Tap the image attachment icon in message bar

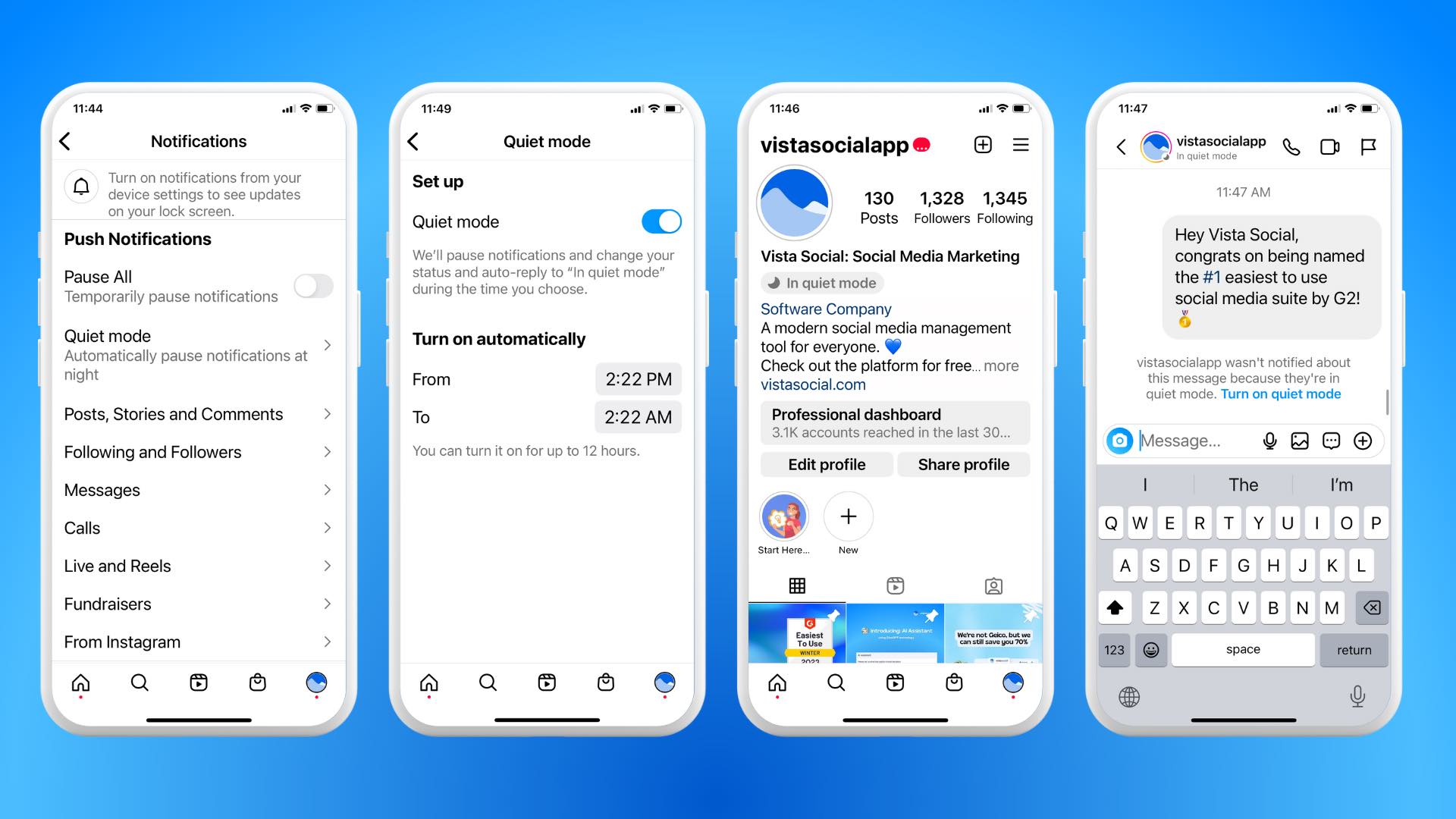[1300, 441]
